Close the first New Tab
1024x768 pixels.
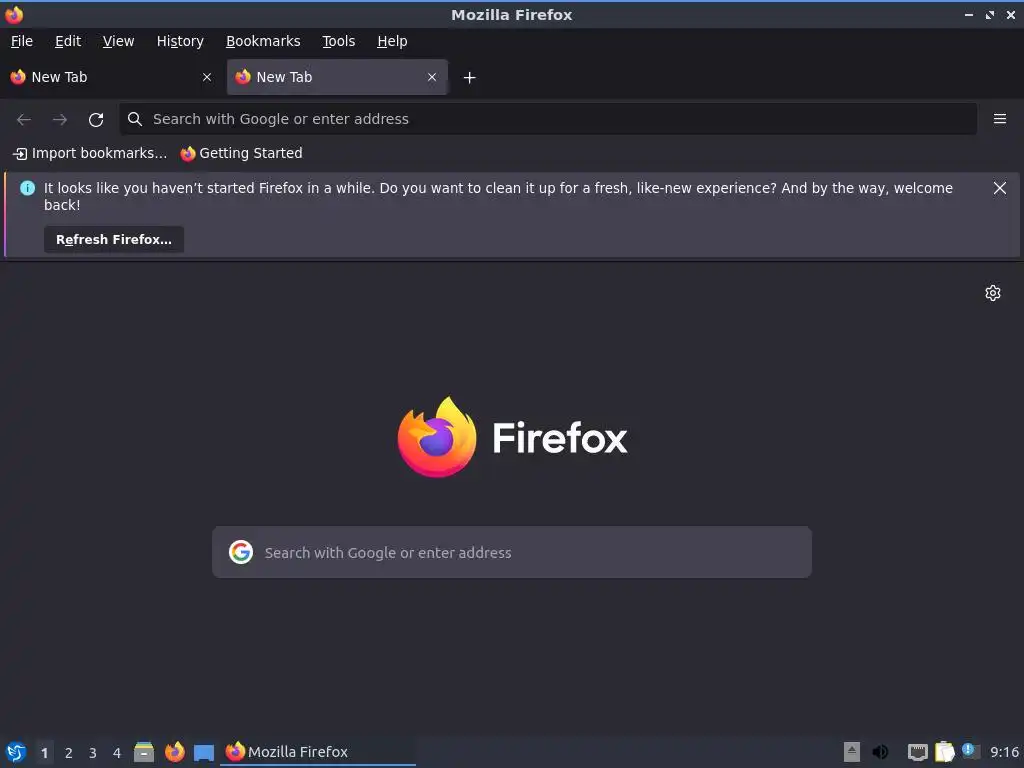[207, 77]
